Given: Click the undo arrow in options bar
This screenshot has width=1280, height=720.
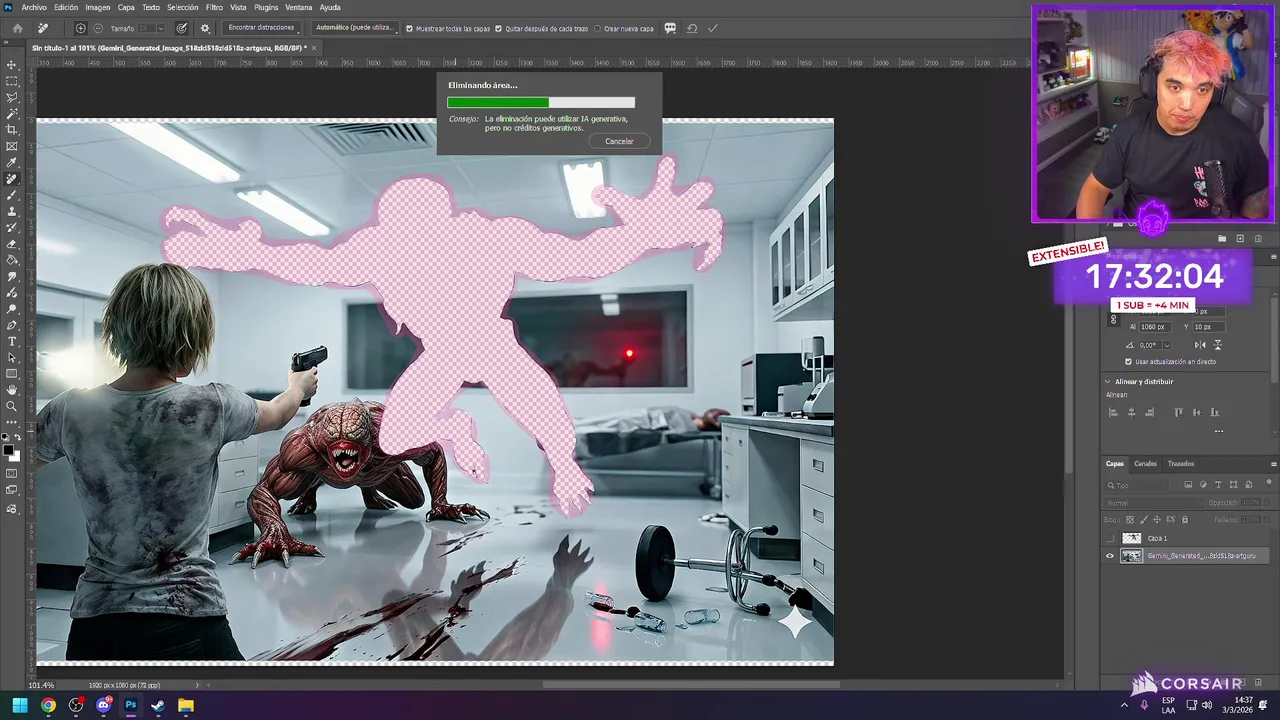Looking at the screenshot, I should tap(692, 28).
